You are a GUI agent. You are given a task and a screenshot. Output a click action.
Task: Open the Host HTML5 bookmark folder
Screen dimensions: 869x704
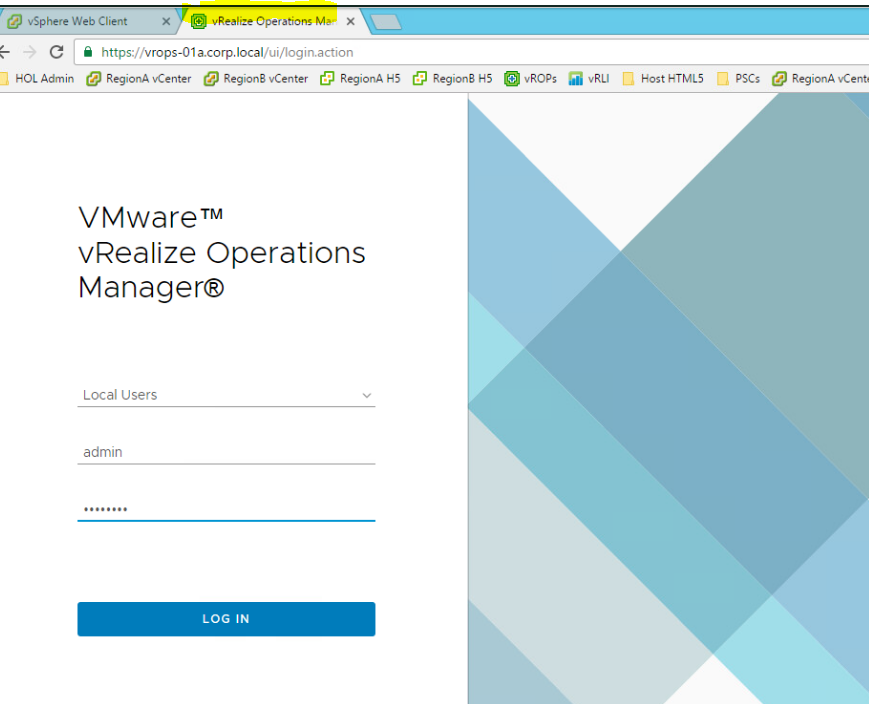click(663, 79)
